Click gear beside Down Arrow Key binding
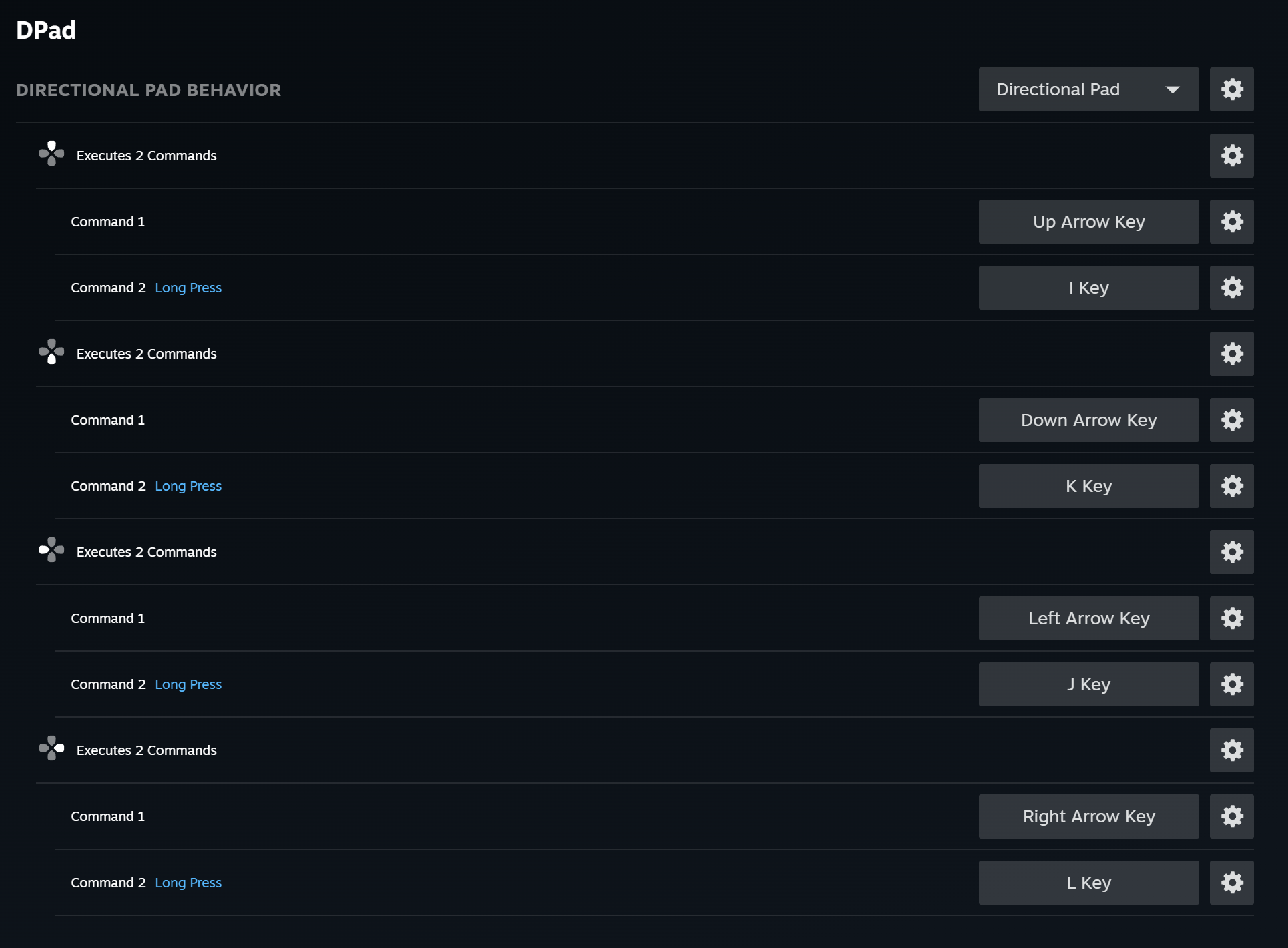Image resolution: width=1288 pixels, height=948 pixels. click(1231, 420)
